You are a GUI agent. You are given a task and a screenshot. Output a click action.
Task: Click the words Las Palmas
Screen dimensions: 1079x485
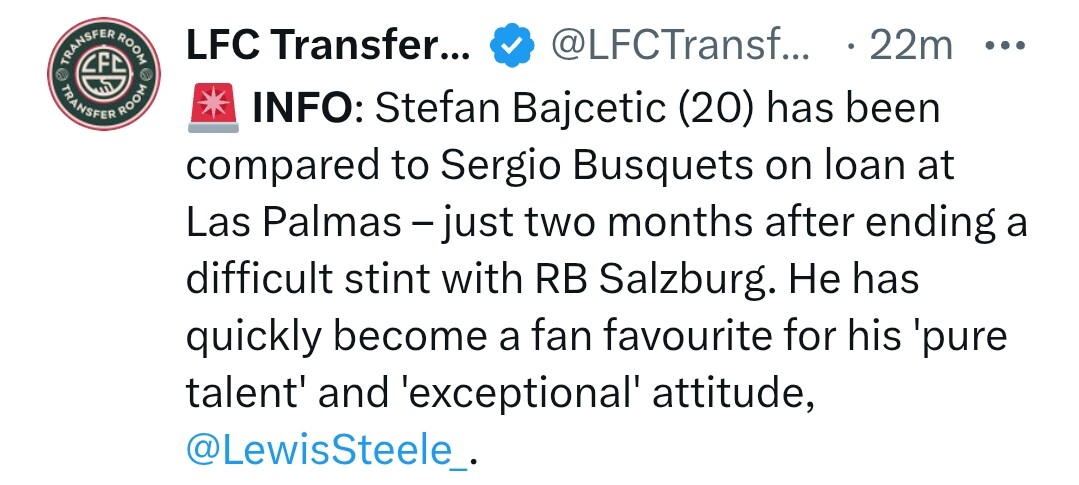pyautogui.click(x=293, y=223)
